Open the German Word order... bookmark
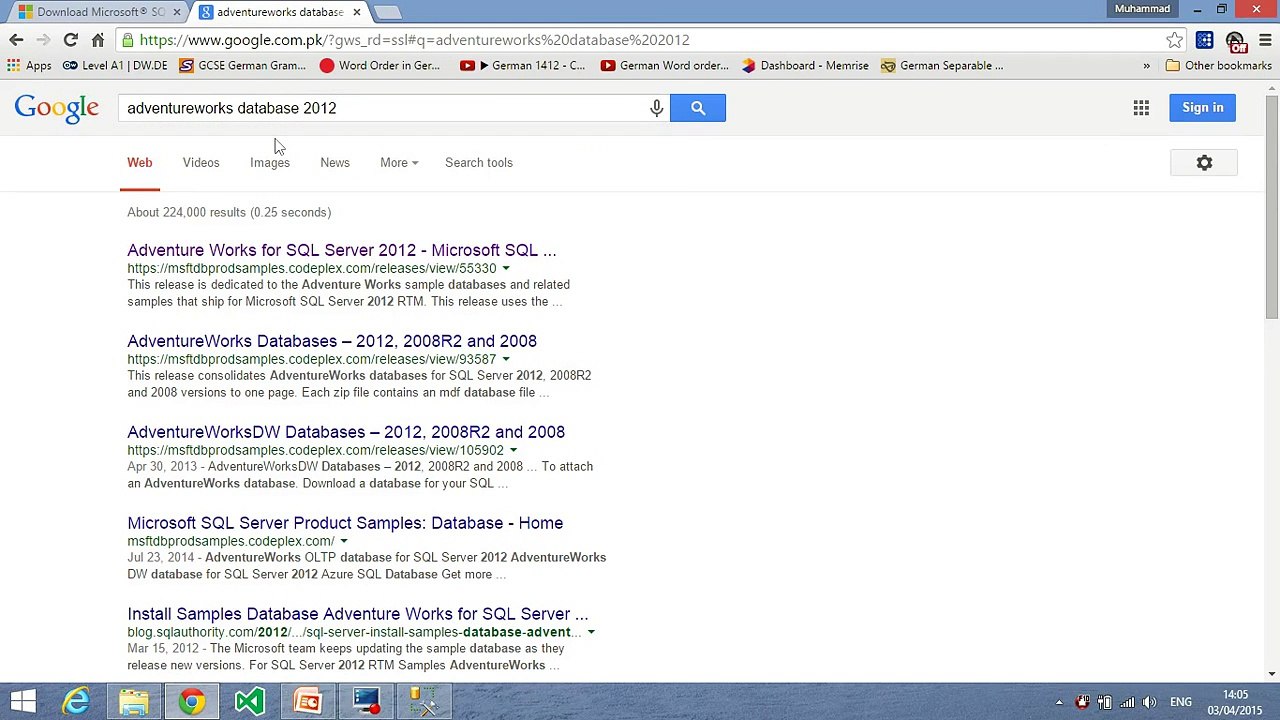1280x720 pixels. click(x=665, y=66)
